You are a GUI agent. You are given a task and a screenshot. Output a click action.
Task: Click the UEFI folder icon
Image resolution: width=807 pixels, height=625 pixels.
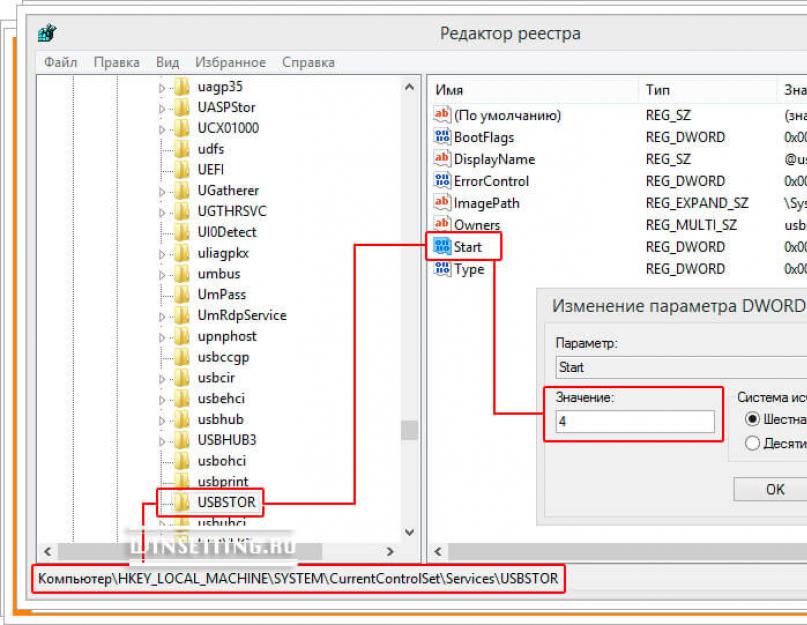pos(182,169)
